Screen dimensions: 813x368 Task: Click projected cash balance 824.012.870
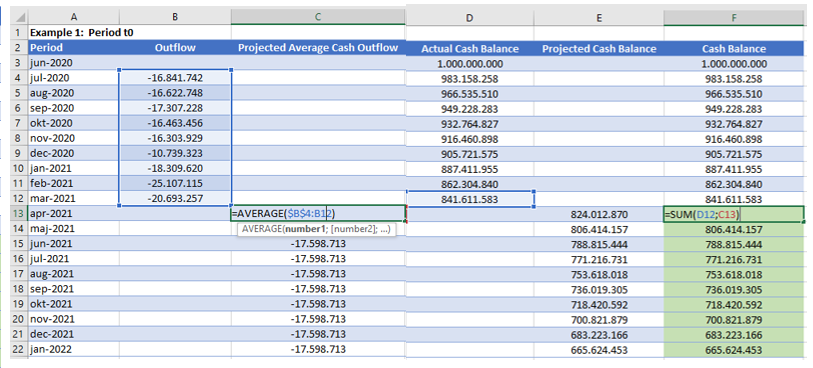598,214
